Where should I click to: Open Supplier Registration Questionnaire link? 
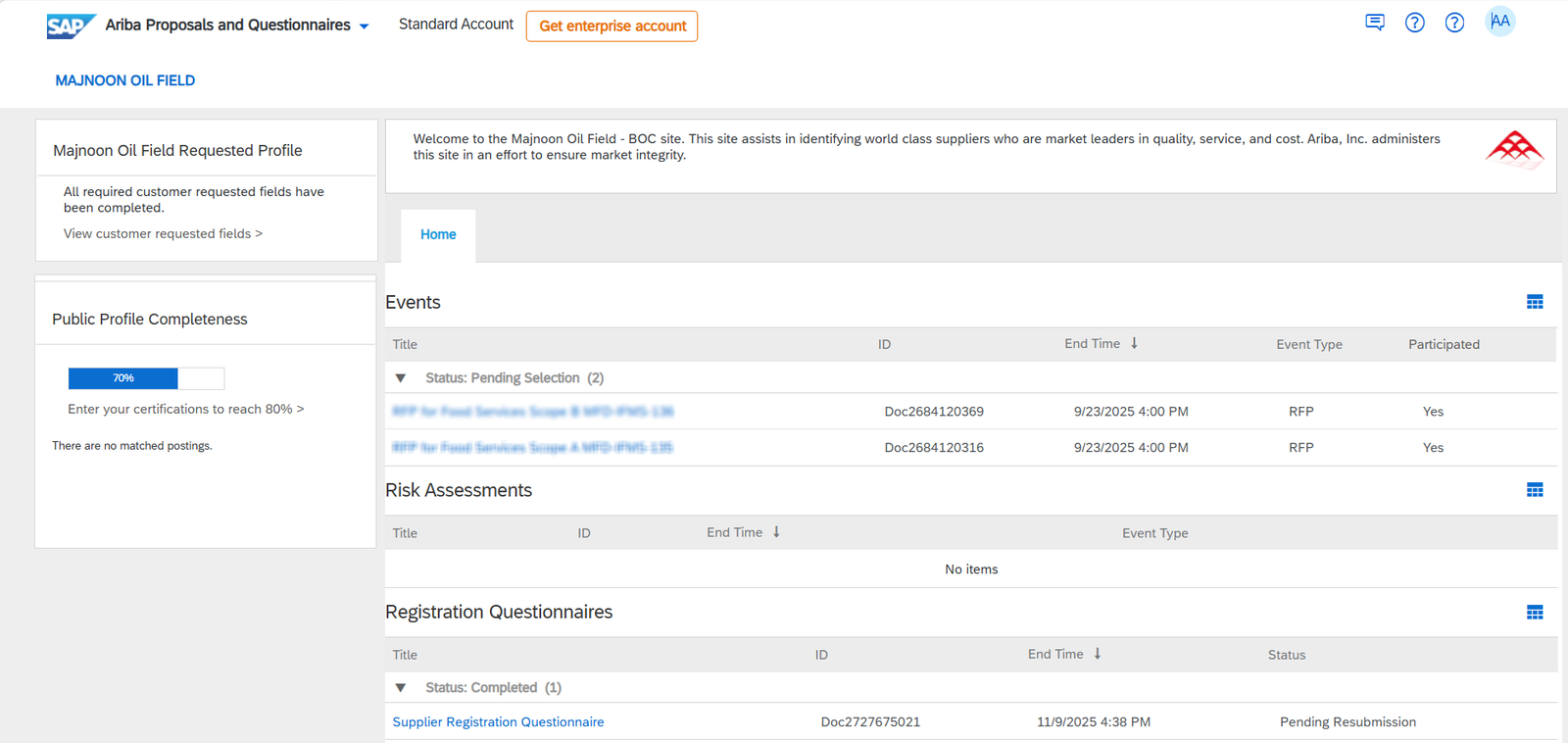coord(498,722)
